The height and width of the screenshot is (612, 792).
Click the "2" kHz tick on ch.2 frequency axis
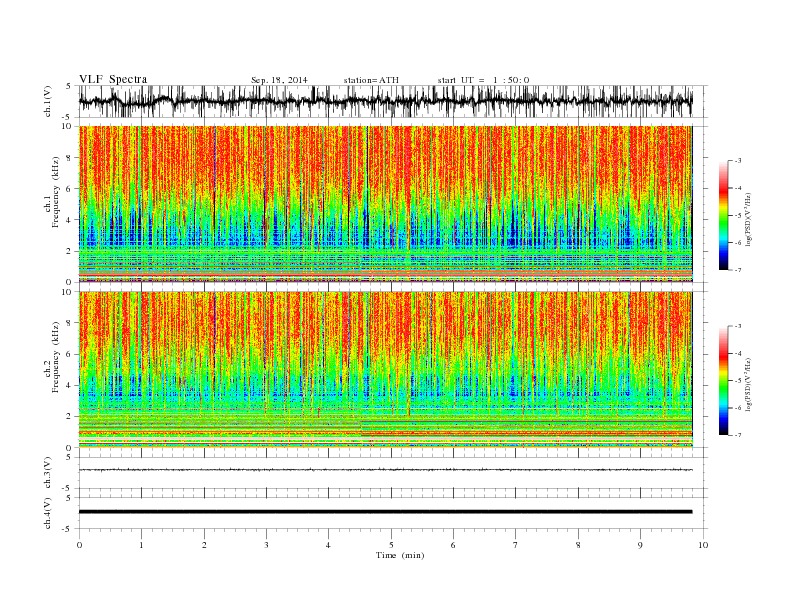[x=69, y=417]
